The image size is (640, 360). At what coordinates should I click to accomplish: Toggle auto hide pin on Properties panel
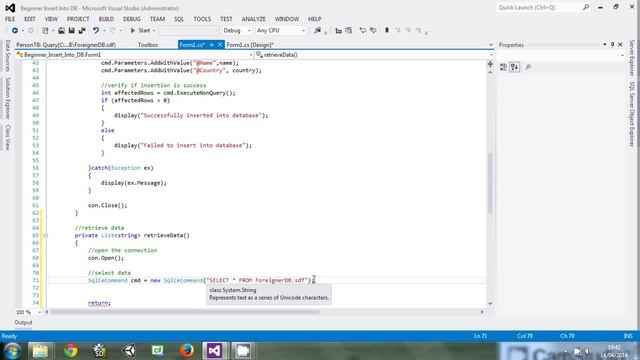pos(613,44)
